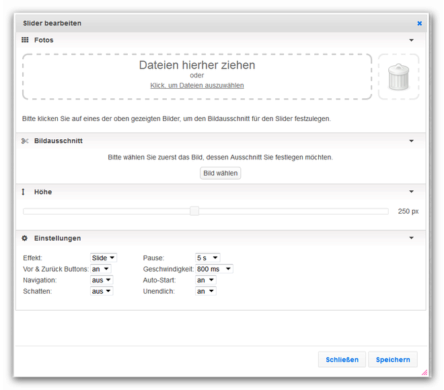Click the Einstellungen section header title
Image resolution: width=444 pixels, height=390 pixels.
click(x=57, y=238)
